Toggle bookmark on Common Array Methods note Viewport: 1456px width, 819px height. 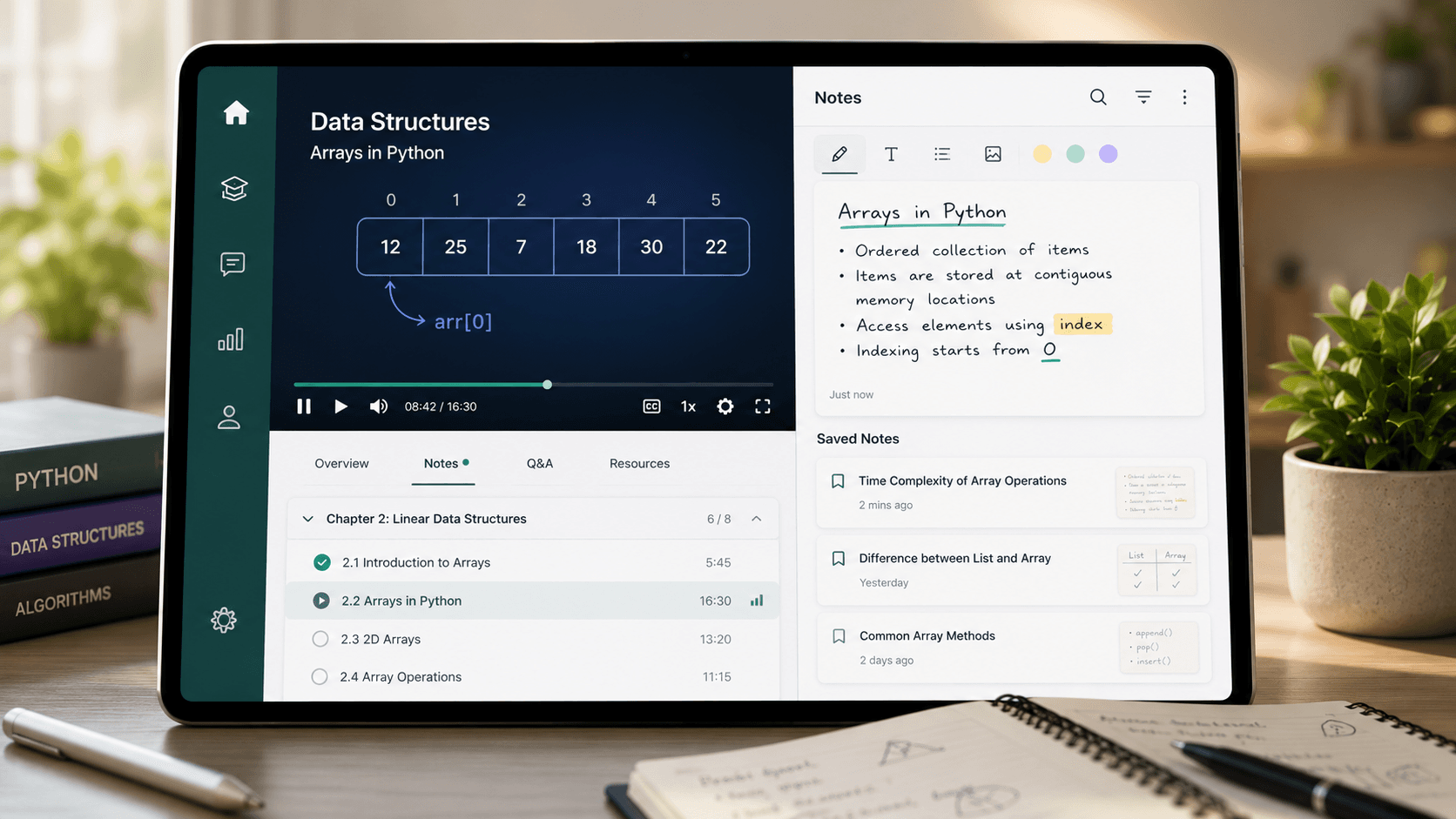tap(839, 636)
